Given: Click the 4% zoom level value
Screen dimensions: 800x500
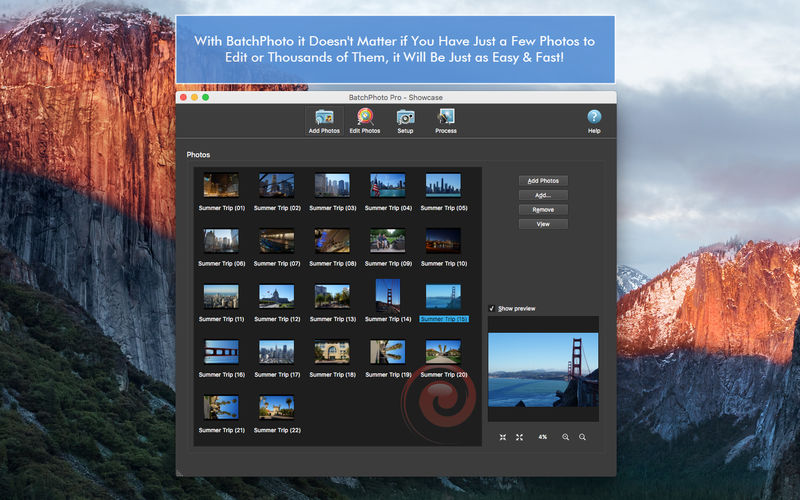Looking at the screenshot, I should (x=542, y=437).
